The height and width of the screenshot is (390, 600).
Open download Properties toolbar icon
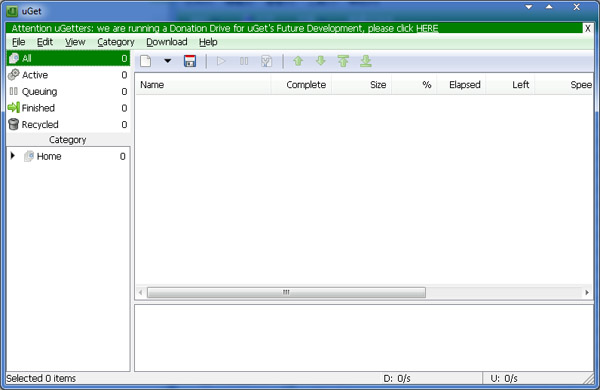point(266,61)
